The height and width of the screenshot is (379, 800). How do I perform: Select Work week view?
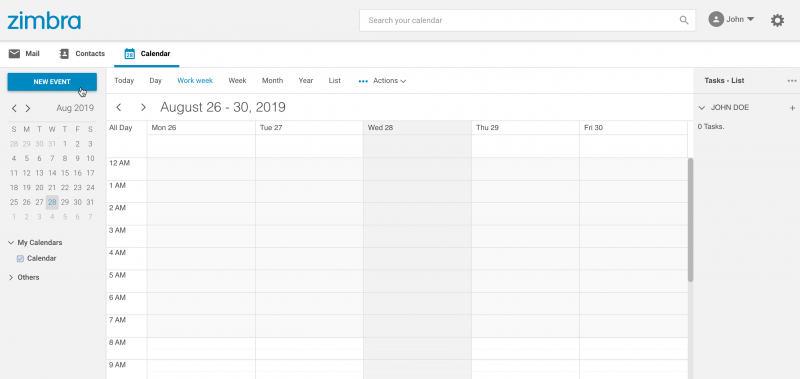pyautogui.click(x=195, y=81)
